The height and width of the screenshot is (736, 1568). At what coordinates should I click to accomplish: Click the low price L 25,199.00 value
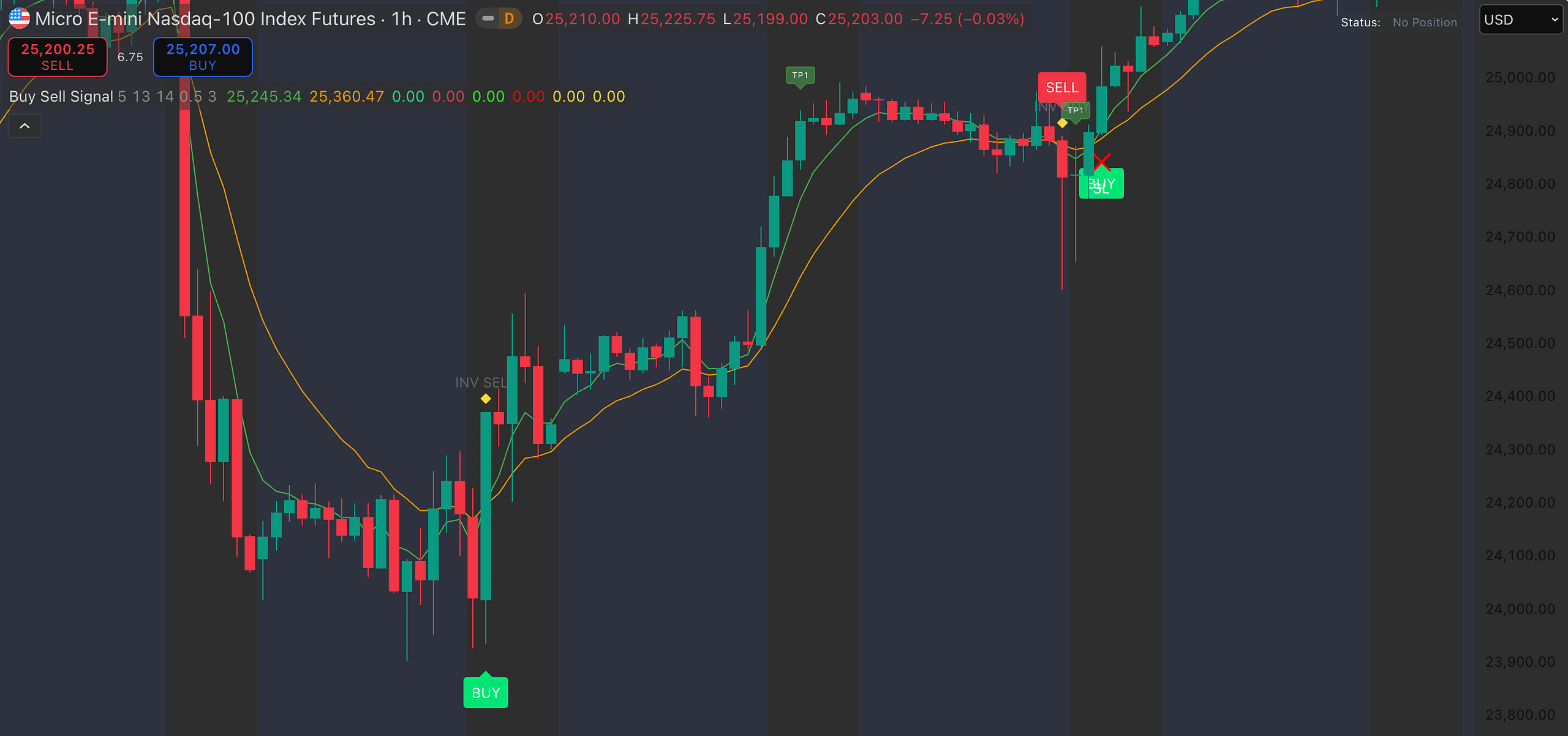point(765,19)
